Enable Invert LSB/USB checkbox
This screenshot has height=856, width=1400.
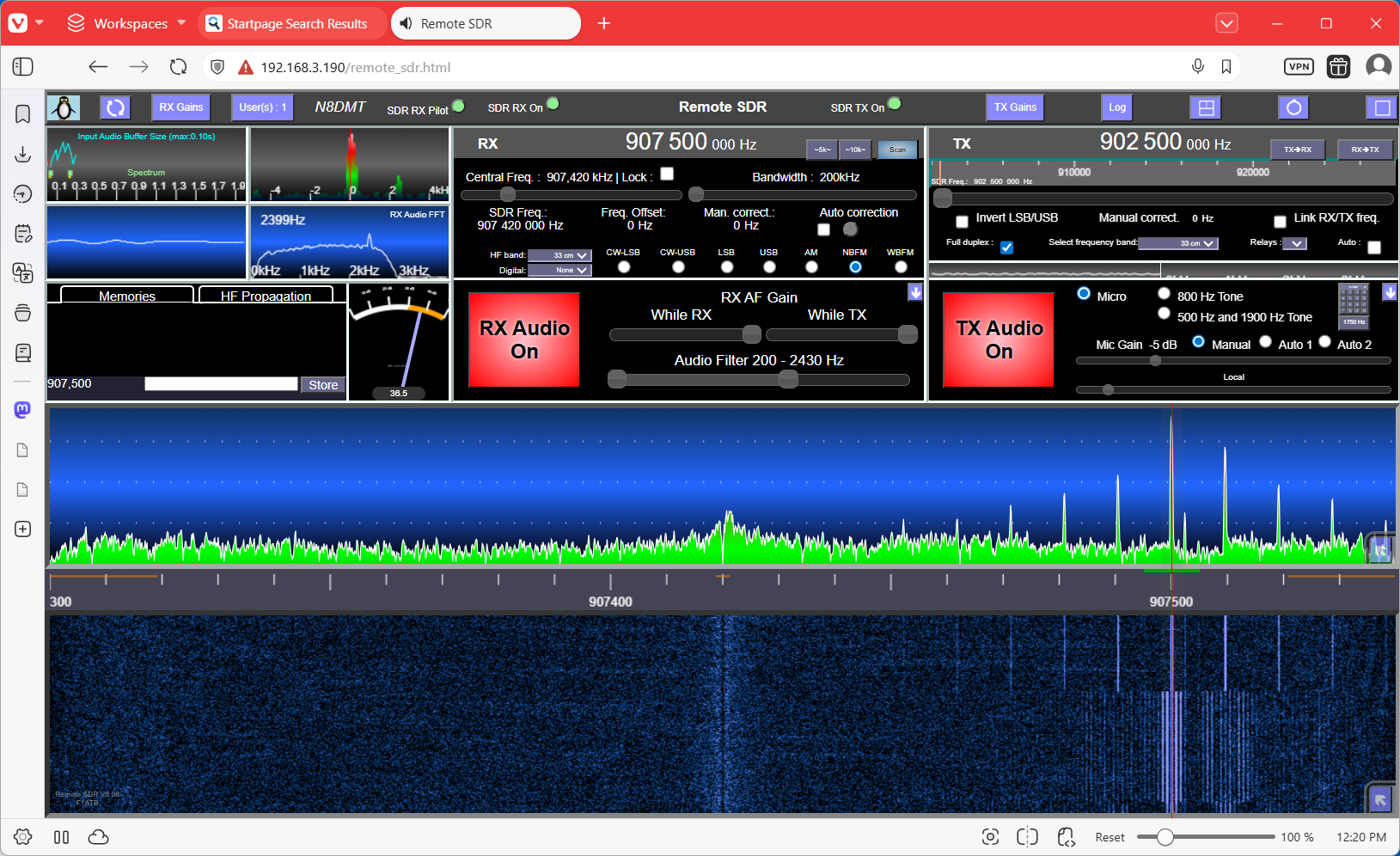pos(962,222)
